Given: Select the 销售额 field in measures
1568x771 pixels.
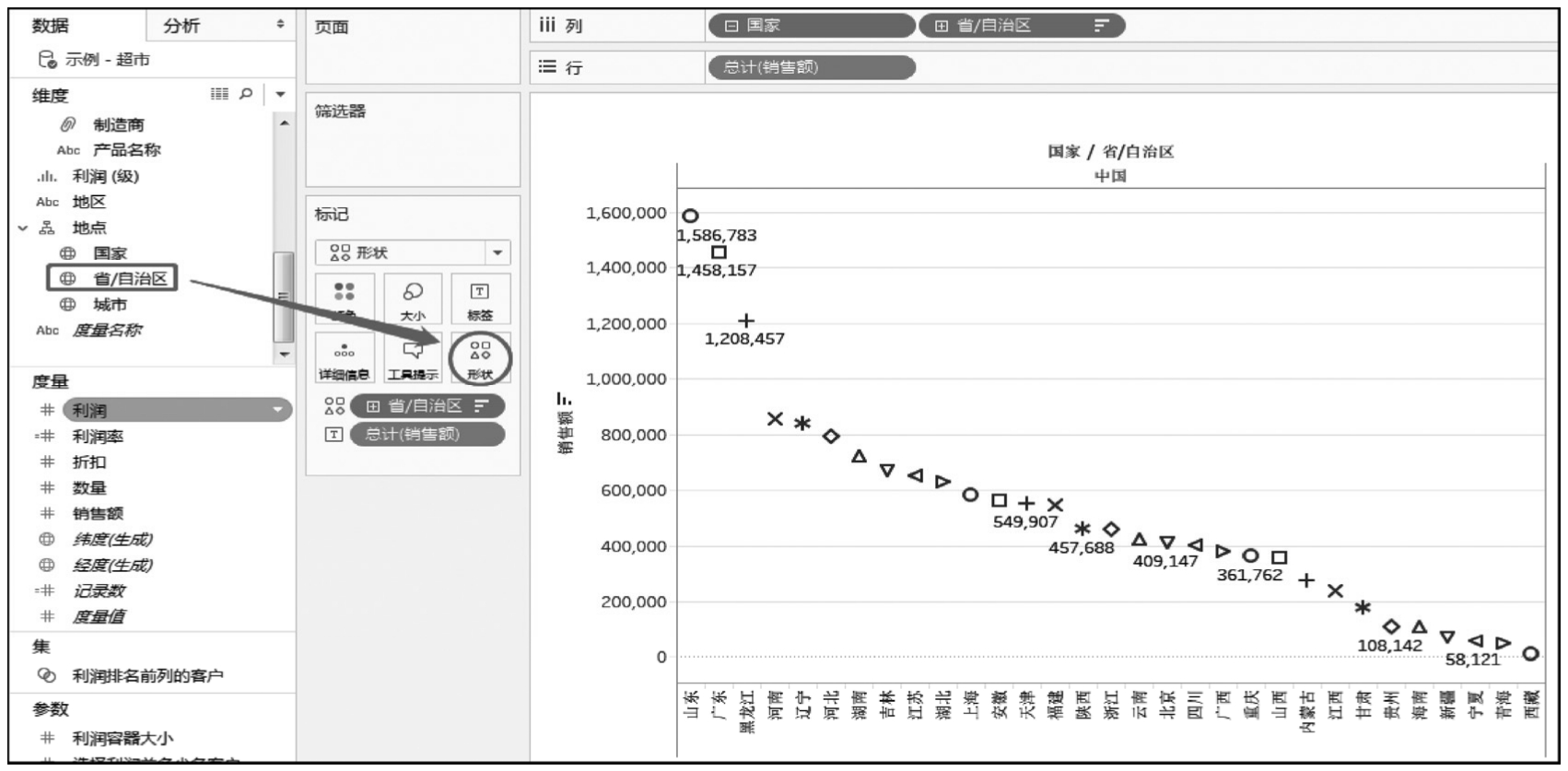Looking at the screenshot, I should point(98,514).
